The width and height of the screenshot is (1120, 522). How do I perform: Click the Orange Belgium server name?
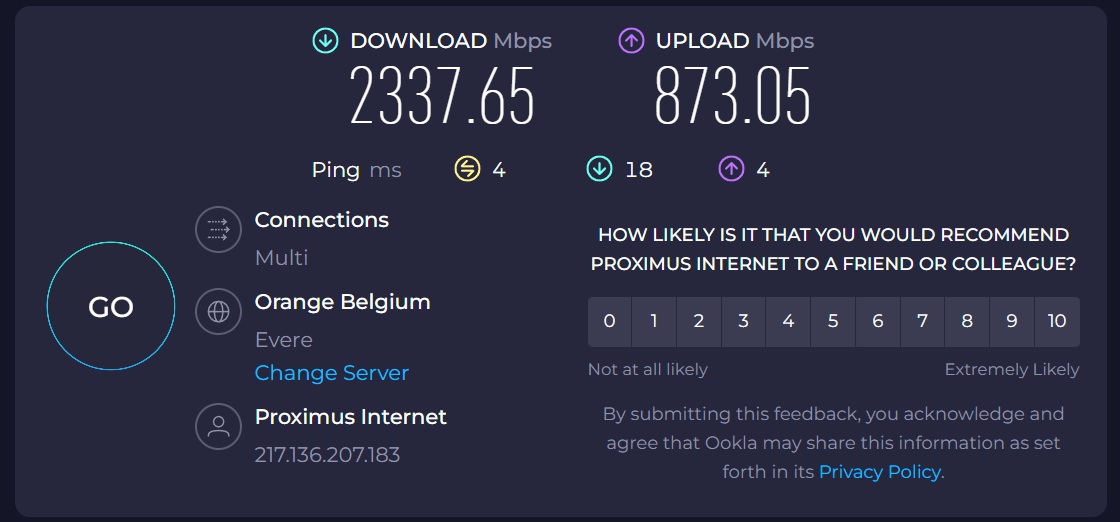click(342, 302)
